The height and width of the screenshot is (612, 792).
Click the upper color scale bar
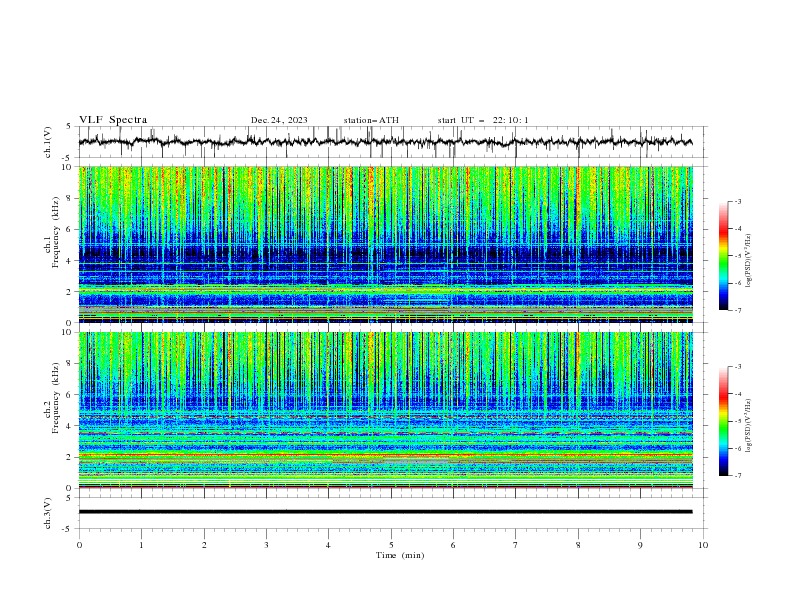[x=723, y=256]
